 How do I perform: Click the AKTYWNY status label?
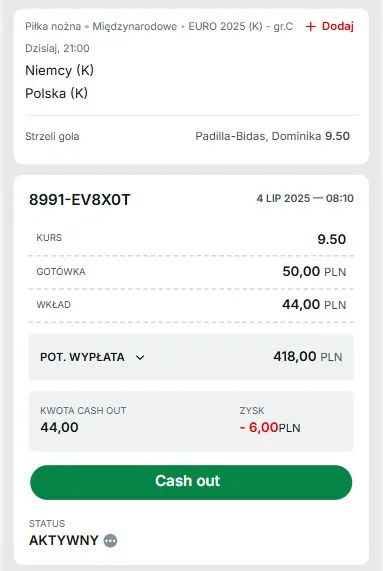coord(64,540)
